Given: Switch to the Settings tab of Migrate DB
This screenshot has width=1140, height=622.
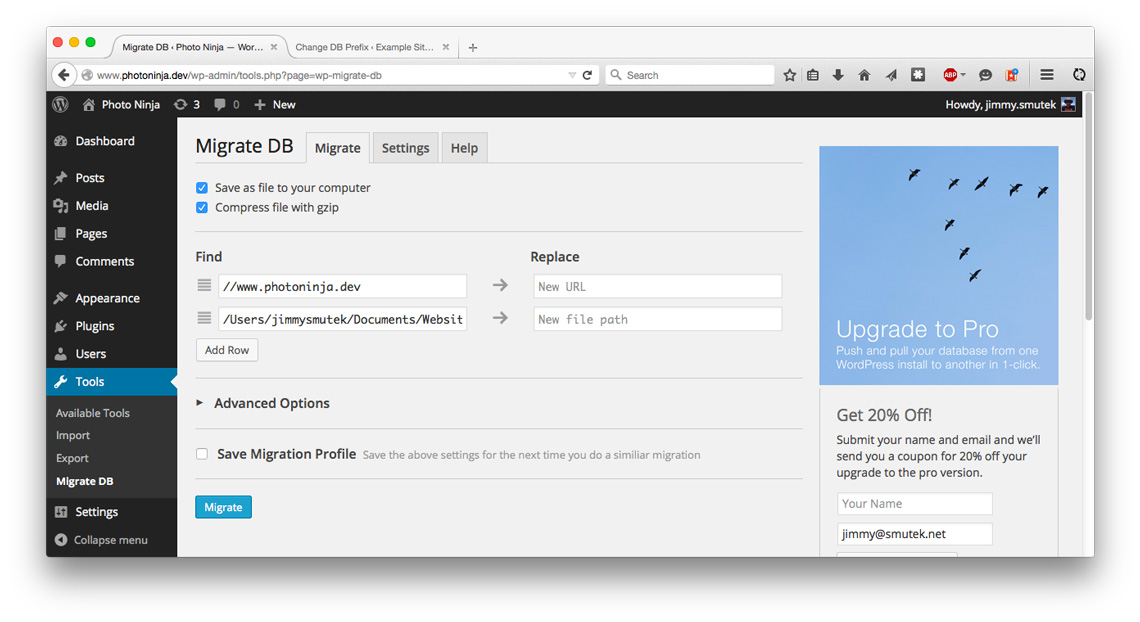Looking at the screenshot, I should (x=406, y=148).
